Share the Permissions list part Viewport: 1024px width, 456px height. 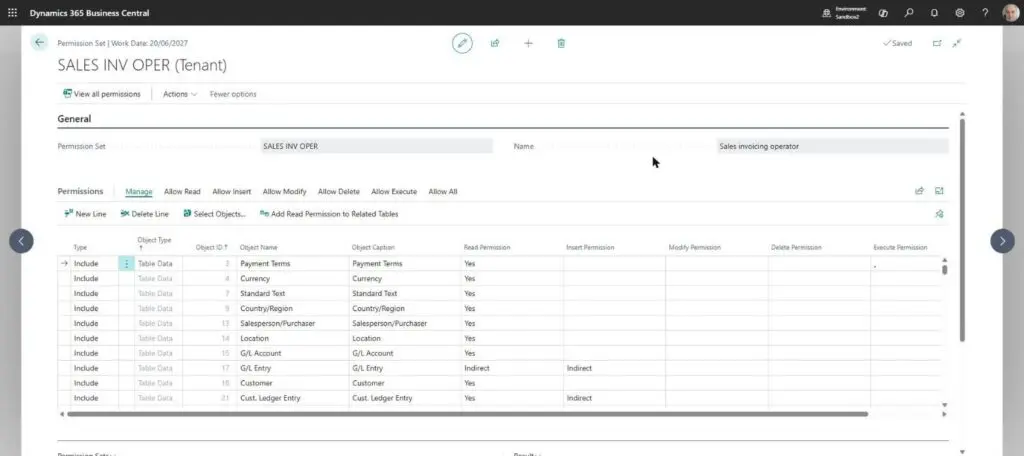pyautogui.click(x=920, y=191)
